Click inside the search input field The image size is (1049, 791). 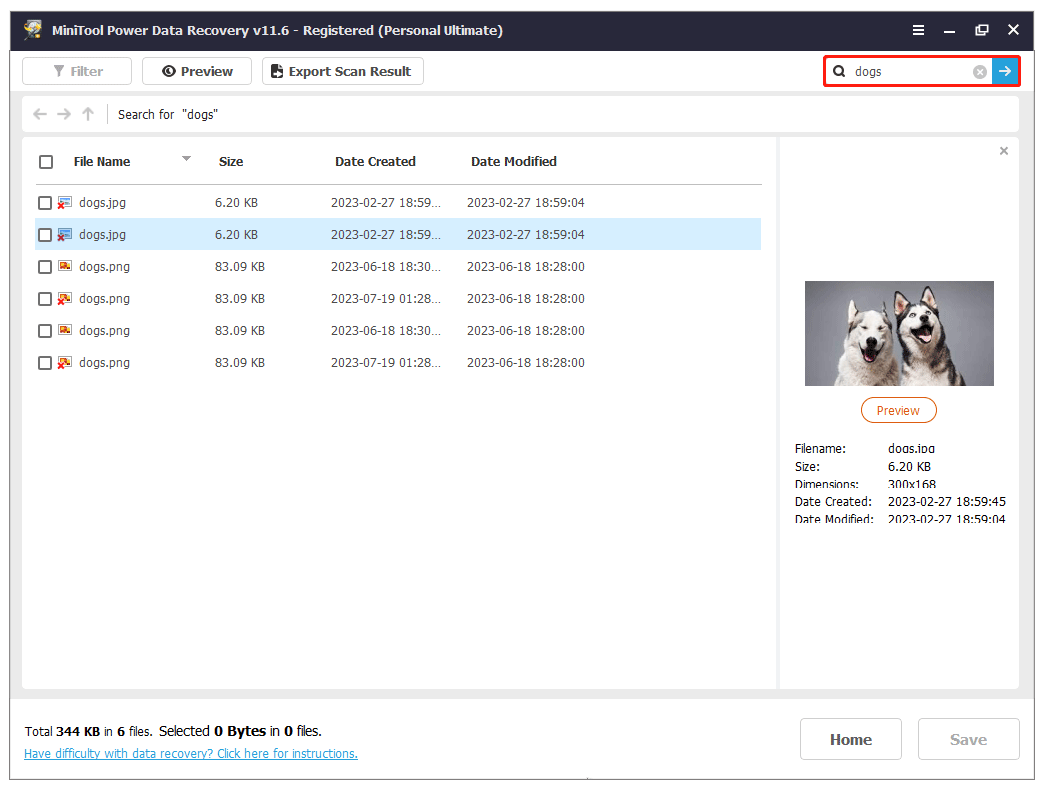click(900, 71)
